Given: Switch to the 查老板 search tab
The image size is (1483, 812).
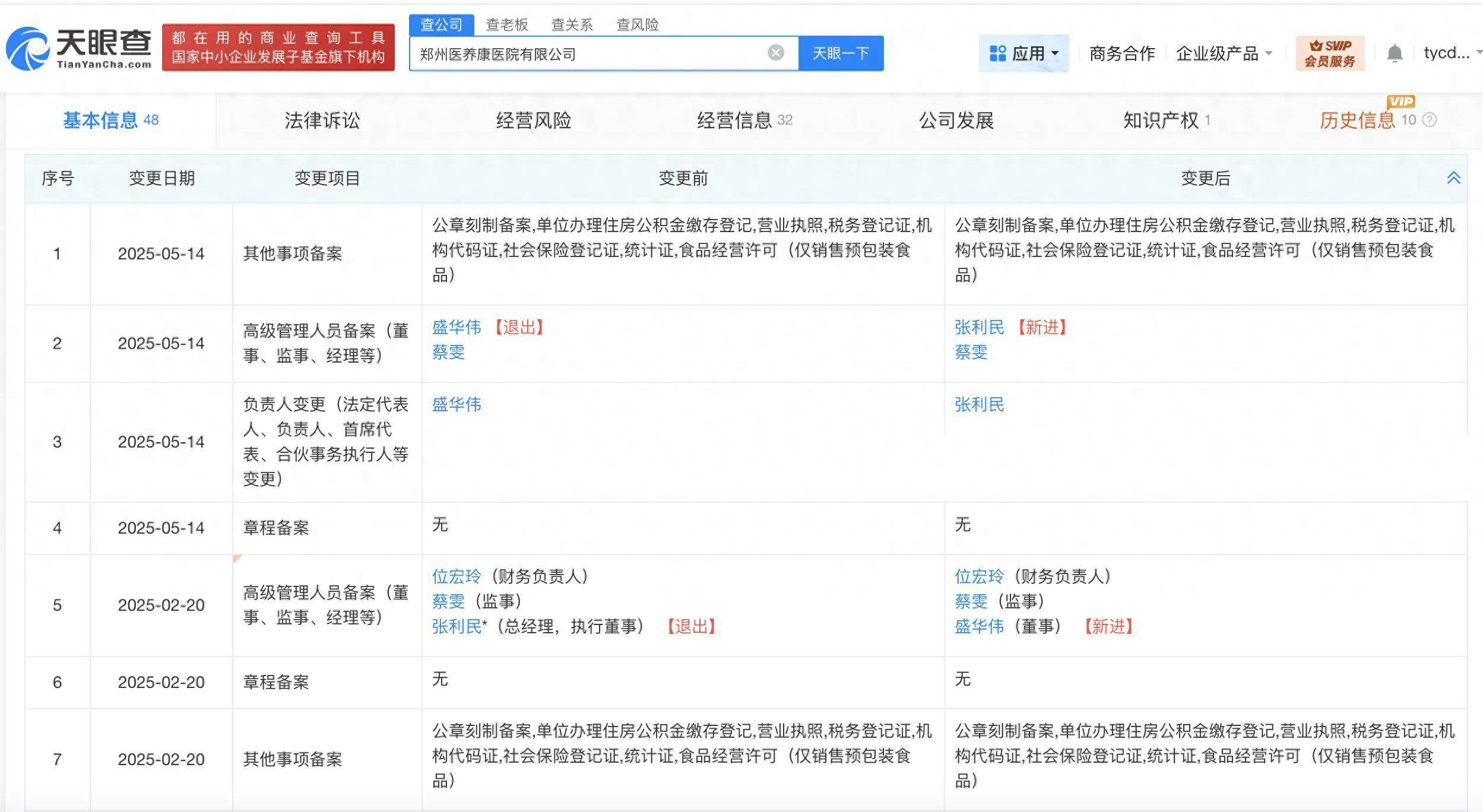Looking at the screenshot, I should [506, 24].
